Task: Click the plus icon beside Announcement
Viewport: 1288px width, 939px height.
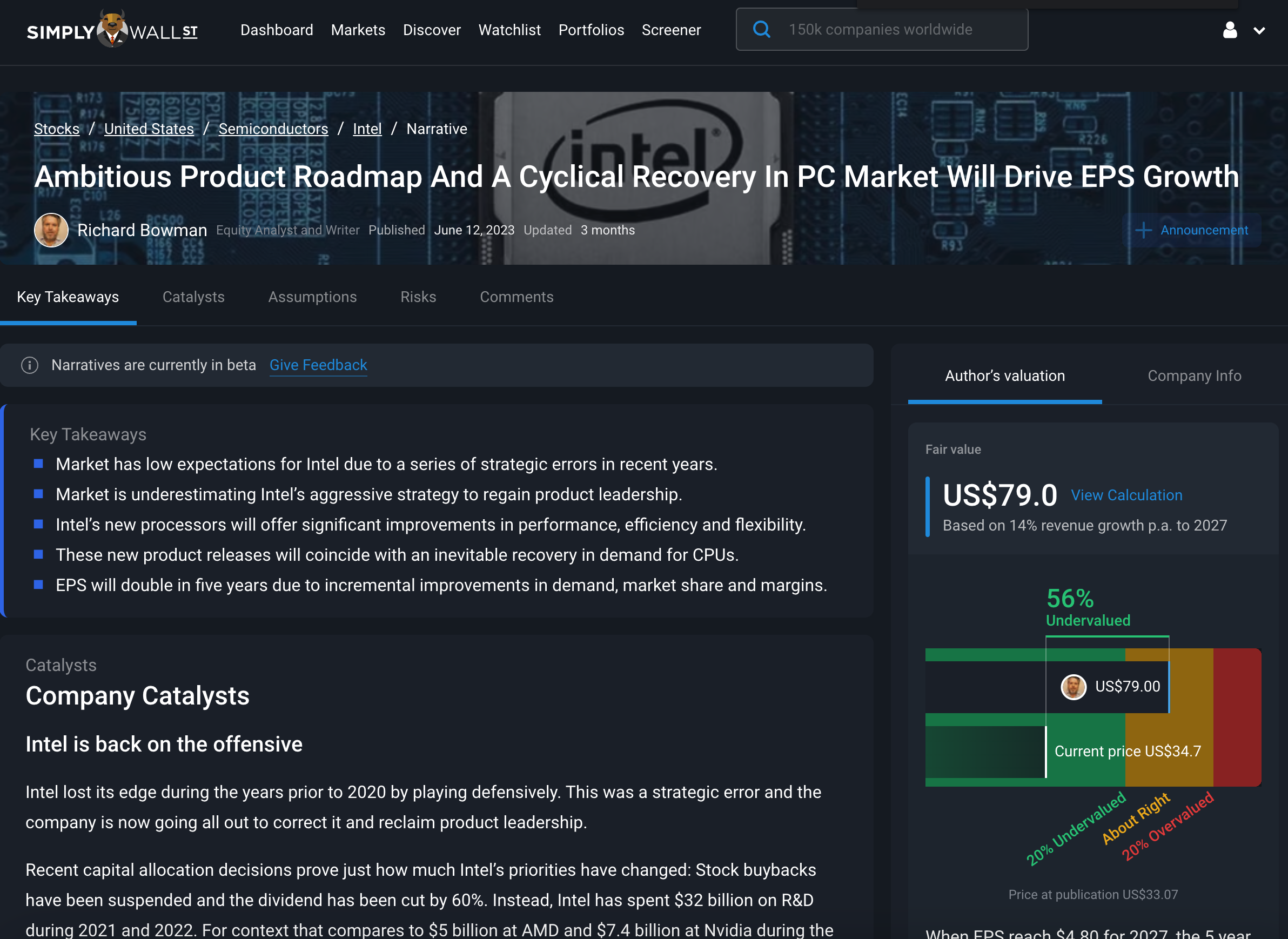Action: point(1143,230)
